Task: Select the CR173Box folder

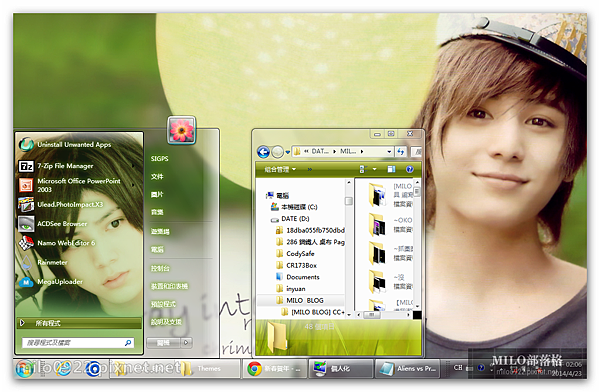Action: [297, 265]
